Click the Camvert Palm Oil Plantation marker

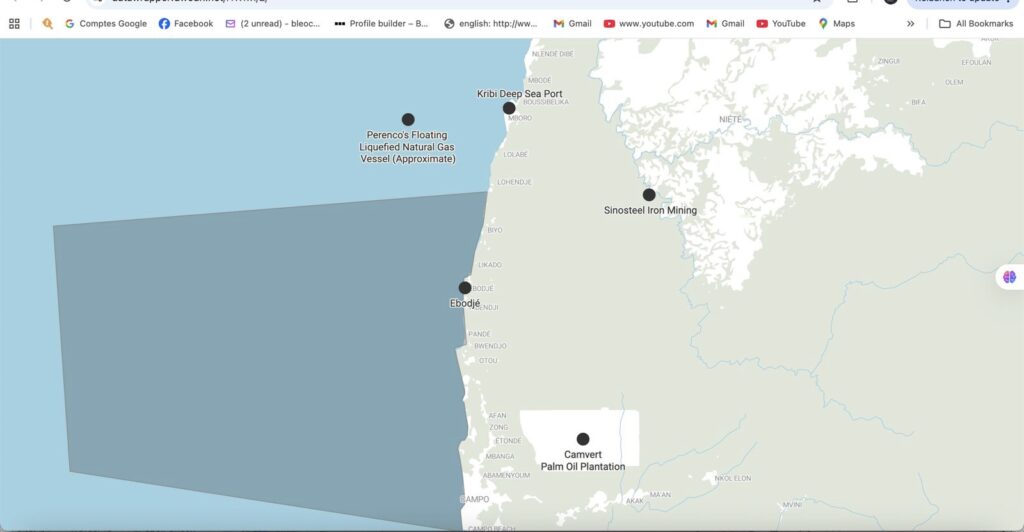(583, 439)
